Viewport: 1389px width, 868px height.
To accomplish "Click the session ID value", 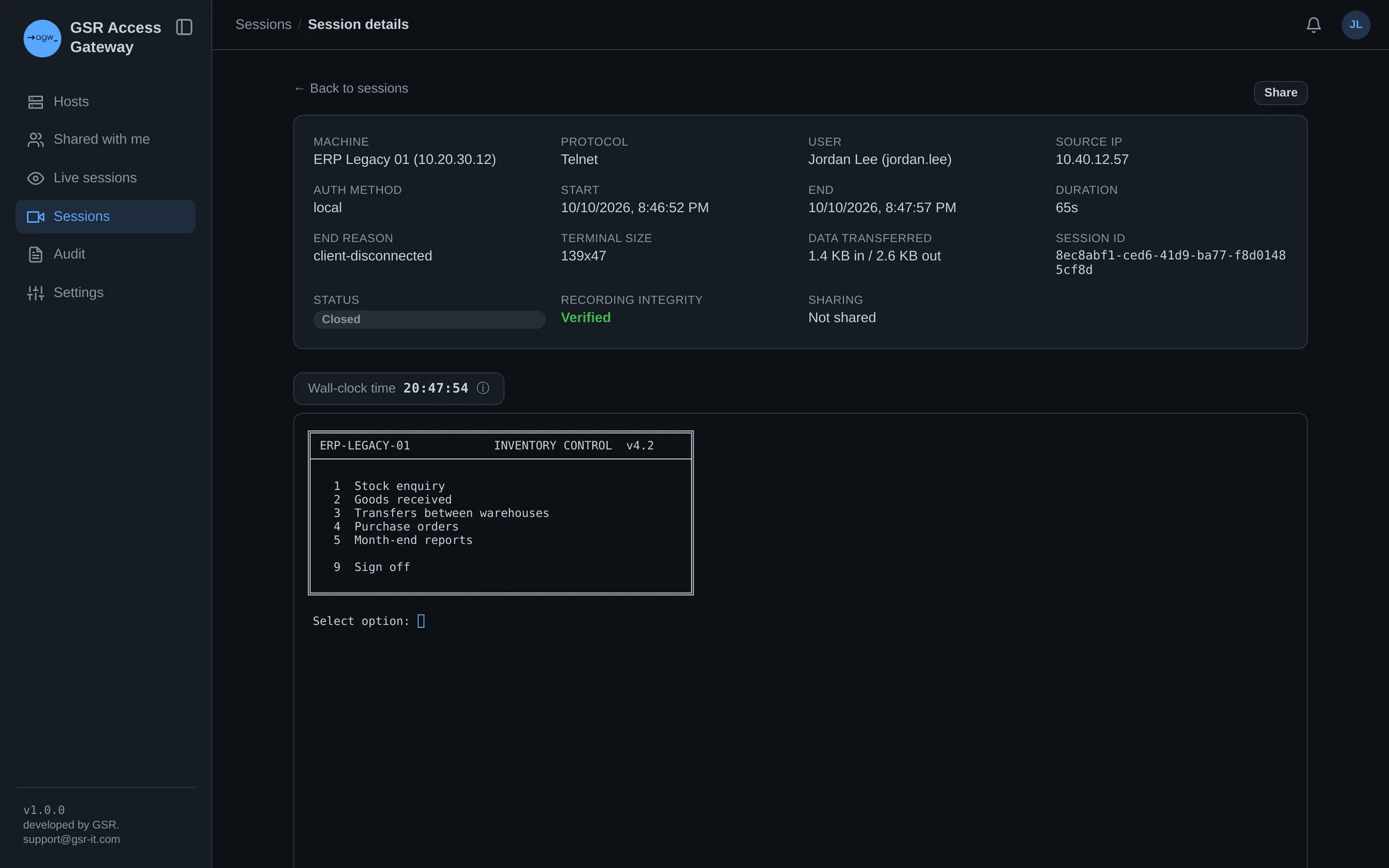I will click(1170, 263).
